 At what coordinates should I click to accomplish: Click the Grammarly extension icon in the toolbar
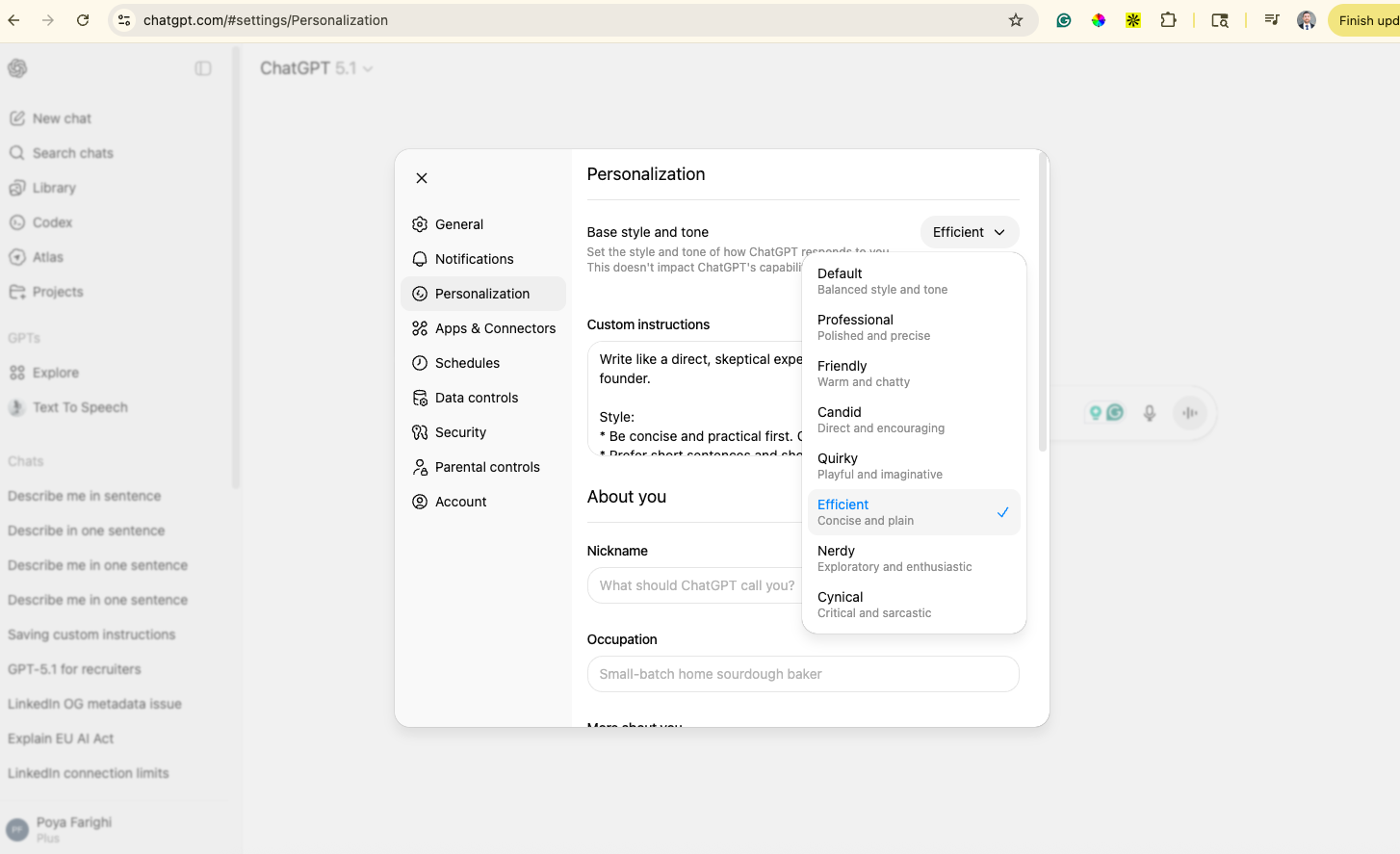pyautogui.click(x=1064, y=20)
